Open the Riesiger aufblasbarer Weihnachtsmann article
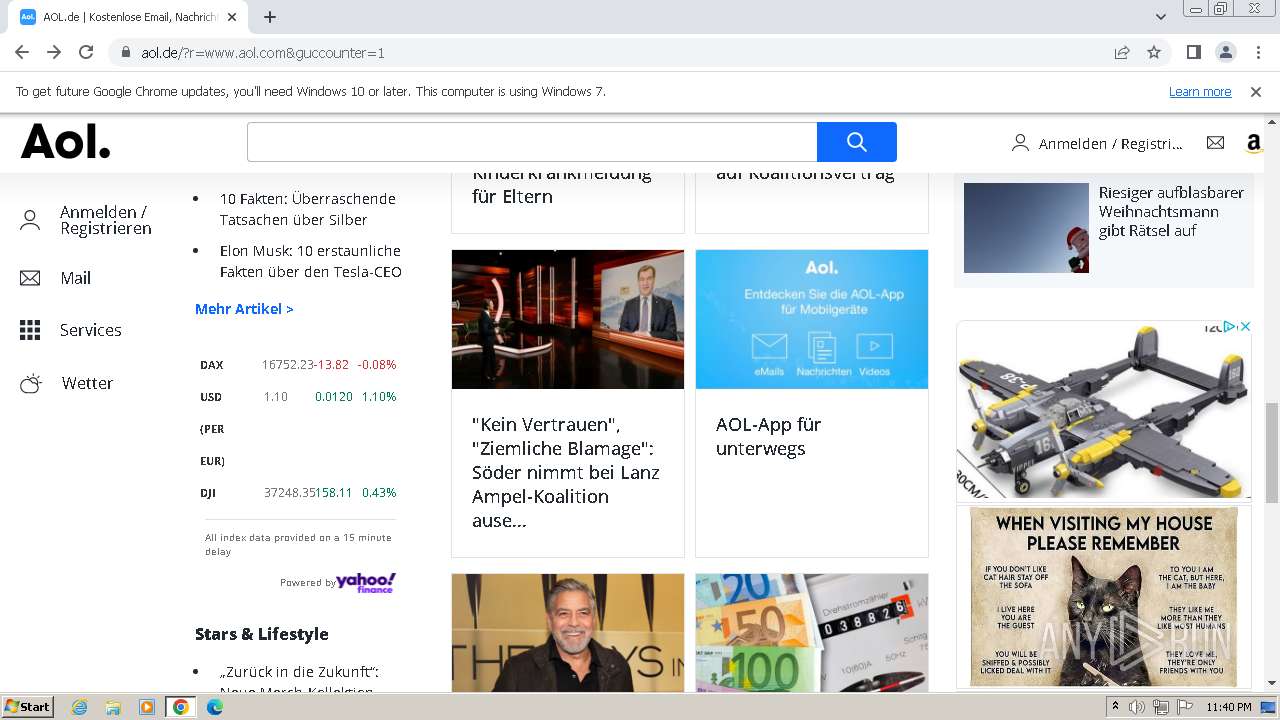This screenshot has height=720, width=1280. [x=1171, y=211]
